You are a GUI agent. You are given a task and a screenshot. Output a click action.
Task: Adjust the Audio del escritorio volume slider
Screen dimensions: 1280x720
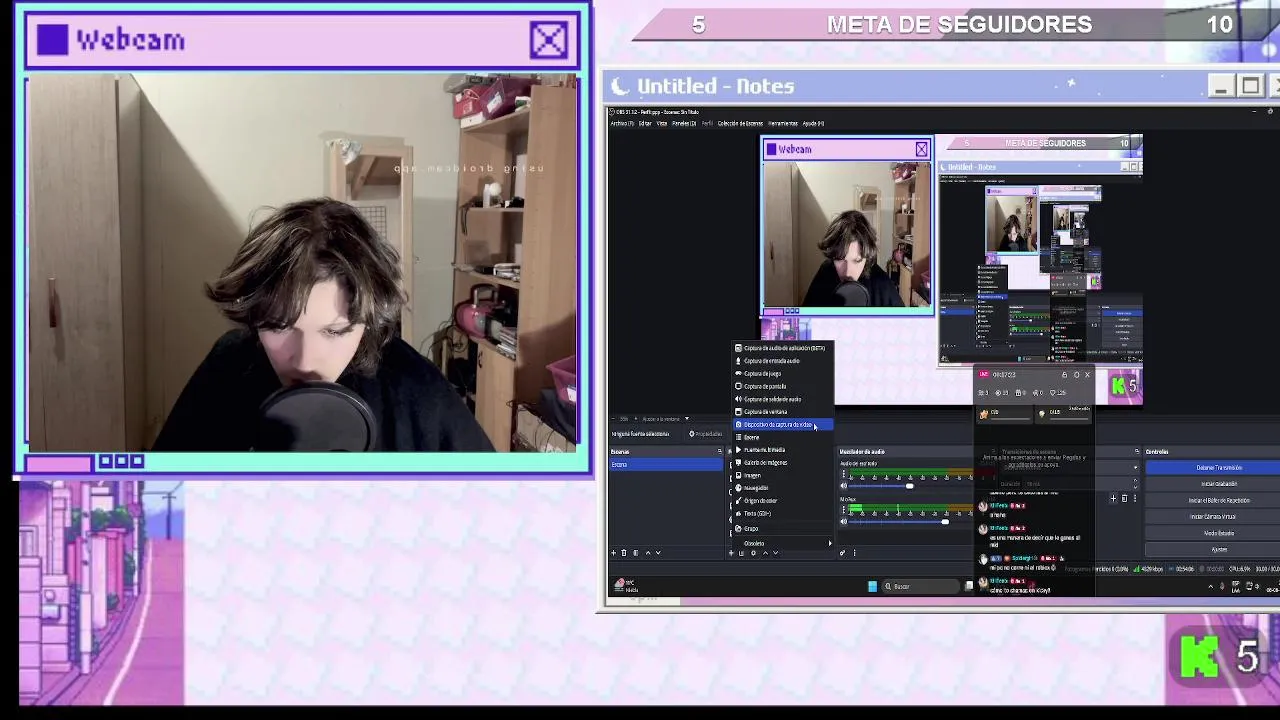[x=909, y=486]
